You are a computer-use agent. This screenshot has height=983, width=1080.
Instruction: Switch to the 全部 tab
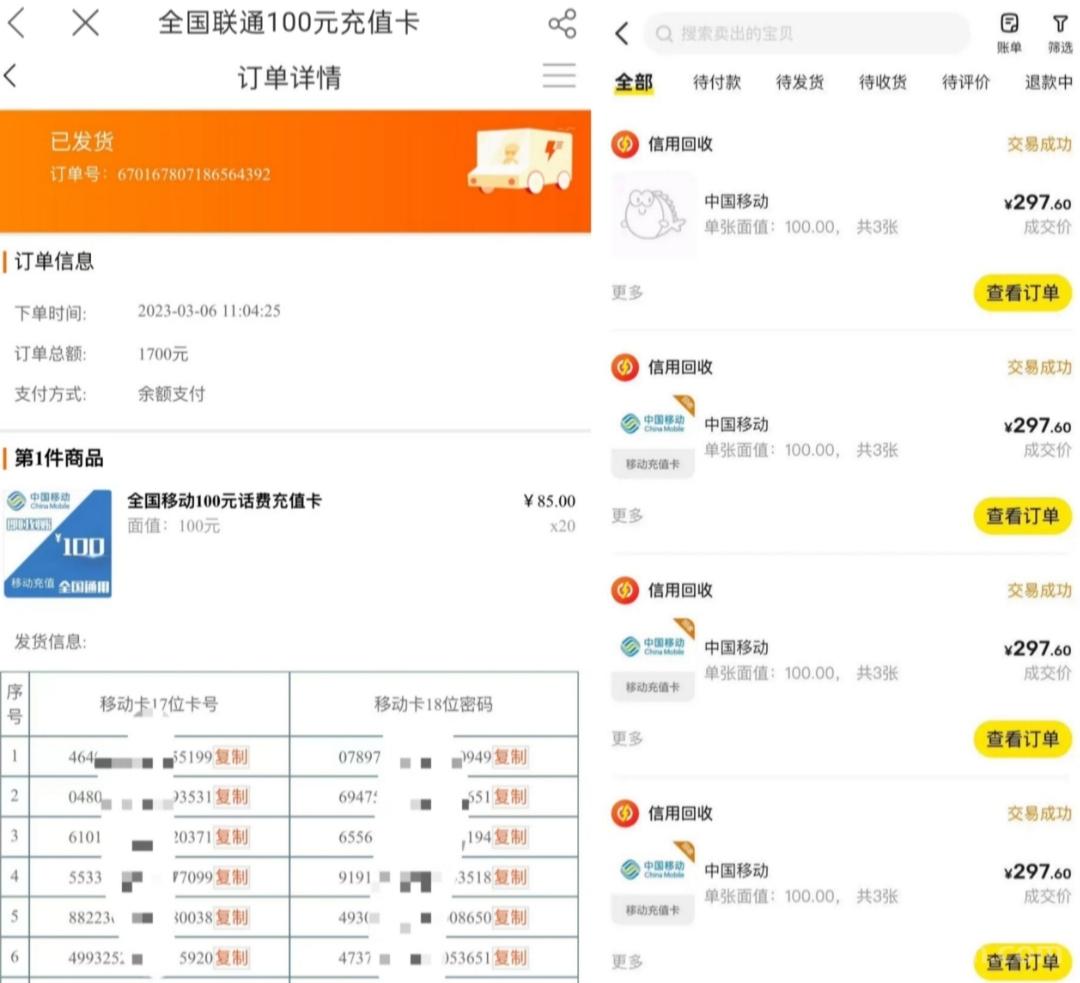(x=633, y=84)
